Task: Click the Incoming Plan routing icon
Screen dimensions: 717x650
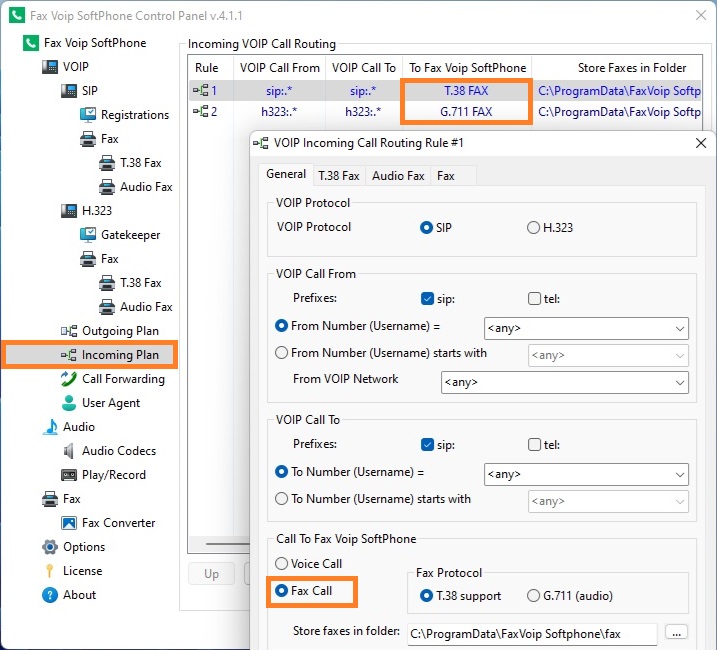Action: click(69, 355)
